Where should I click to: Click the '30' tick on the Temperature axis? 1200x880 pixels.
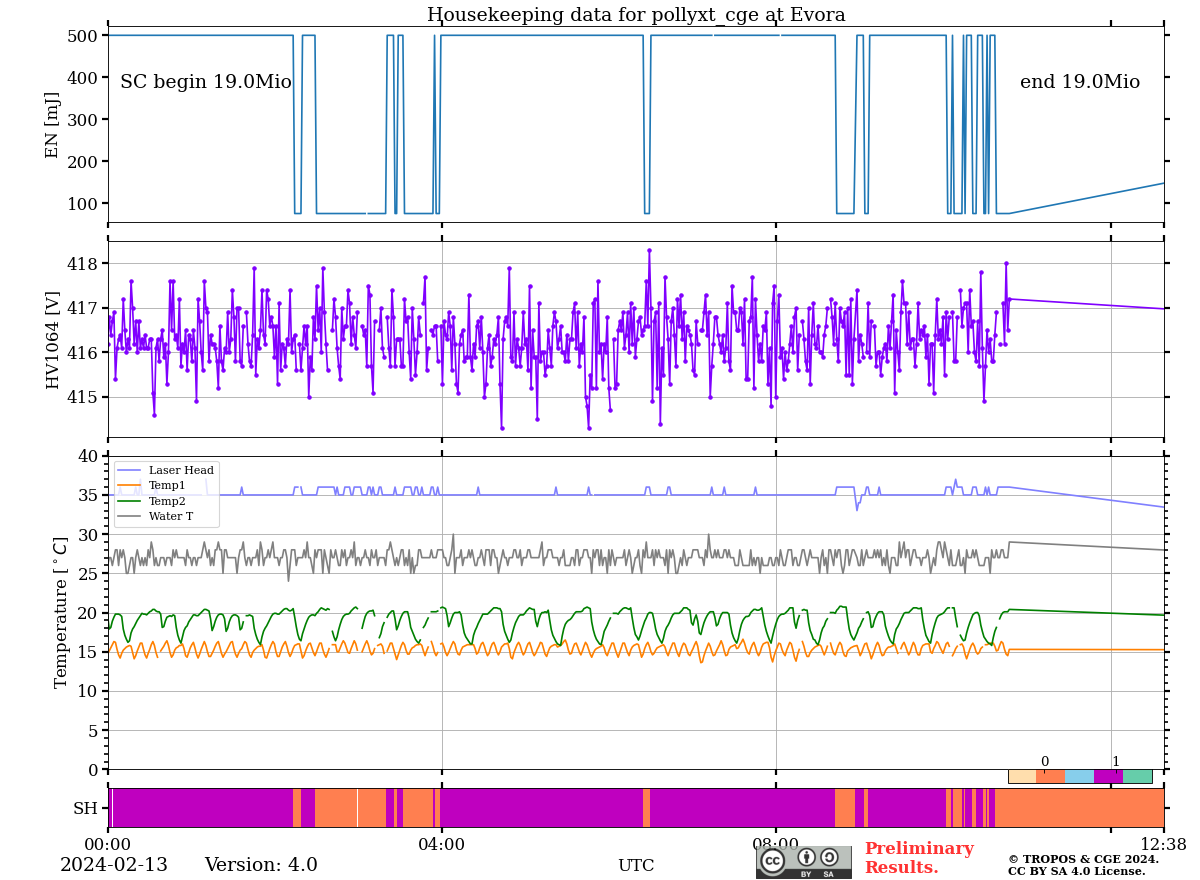(88, 535)
